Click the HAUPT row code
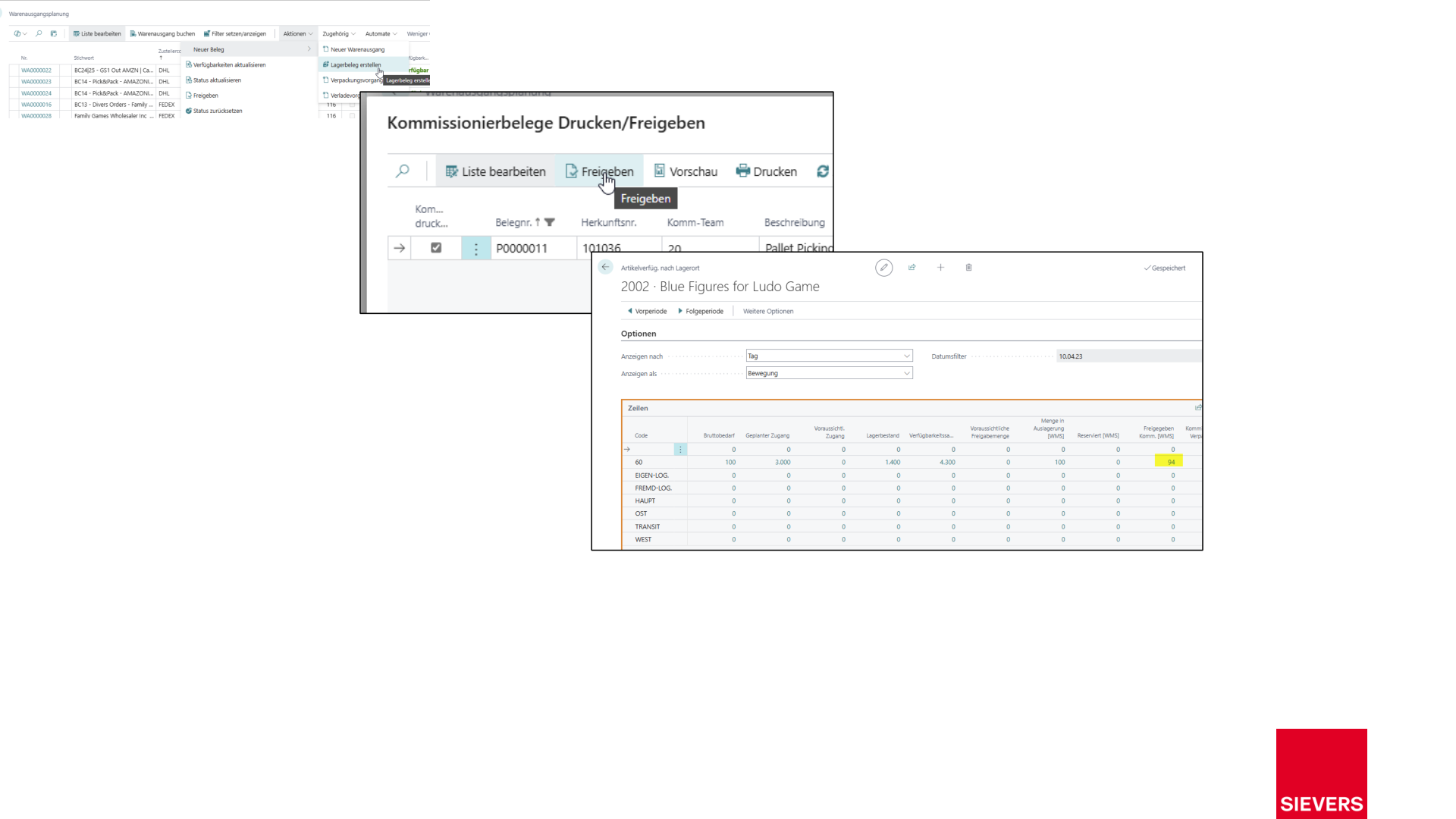 (x=645, y=500)
